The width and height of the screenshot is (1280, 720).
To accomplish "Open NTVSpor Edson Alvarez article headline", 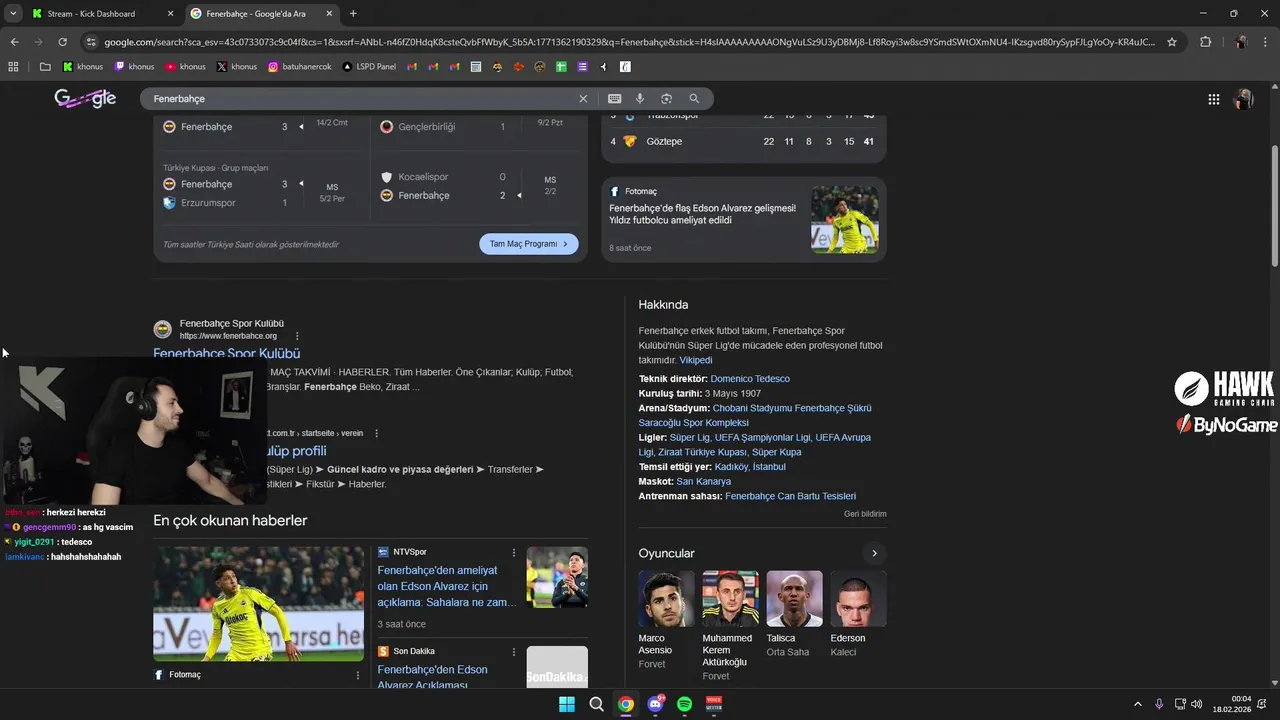I will click(446, 586).
